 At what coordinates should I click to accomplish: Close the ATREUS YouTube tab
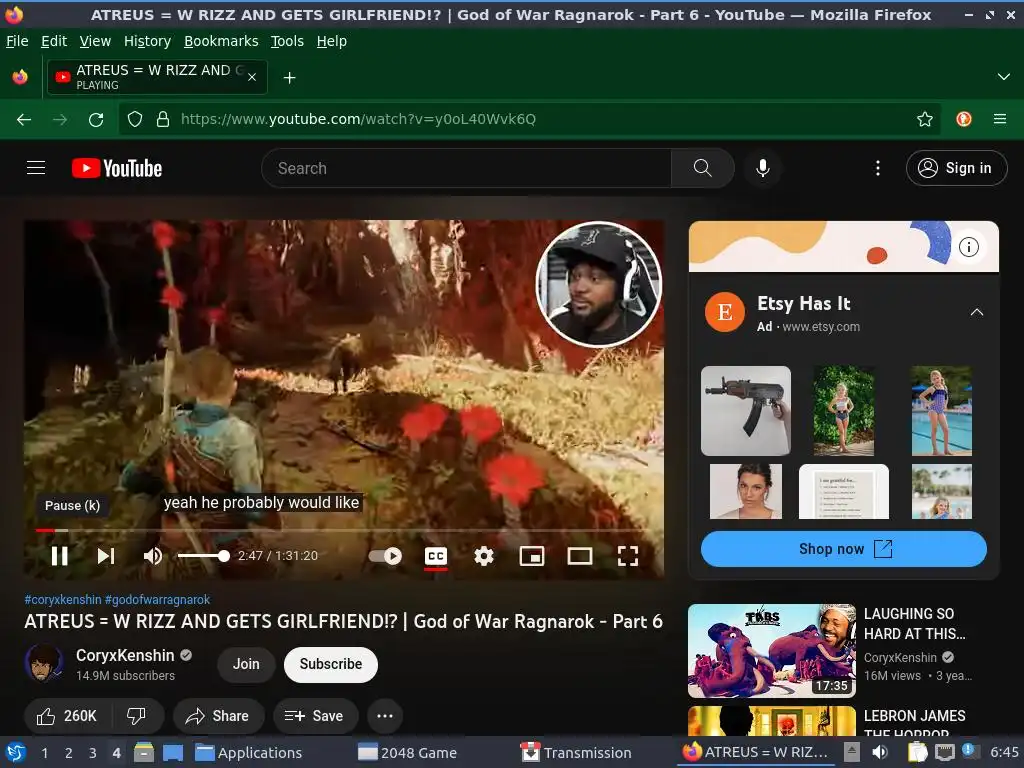pos(252,77)
